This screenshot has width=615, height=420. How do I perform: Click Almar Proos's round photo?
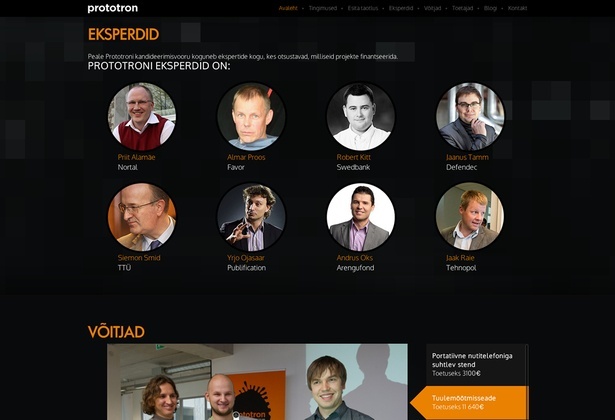tap(251, 116)
